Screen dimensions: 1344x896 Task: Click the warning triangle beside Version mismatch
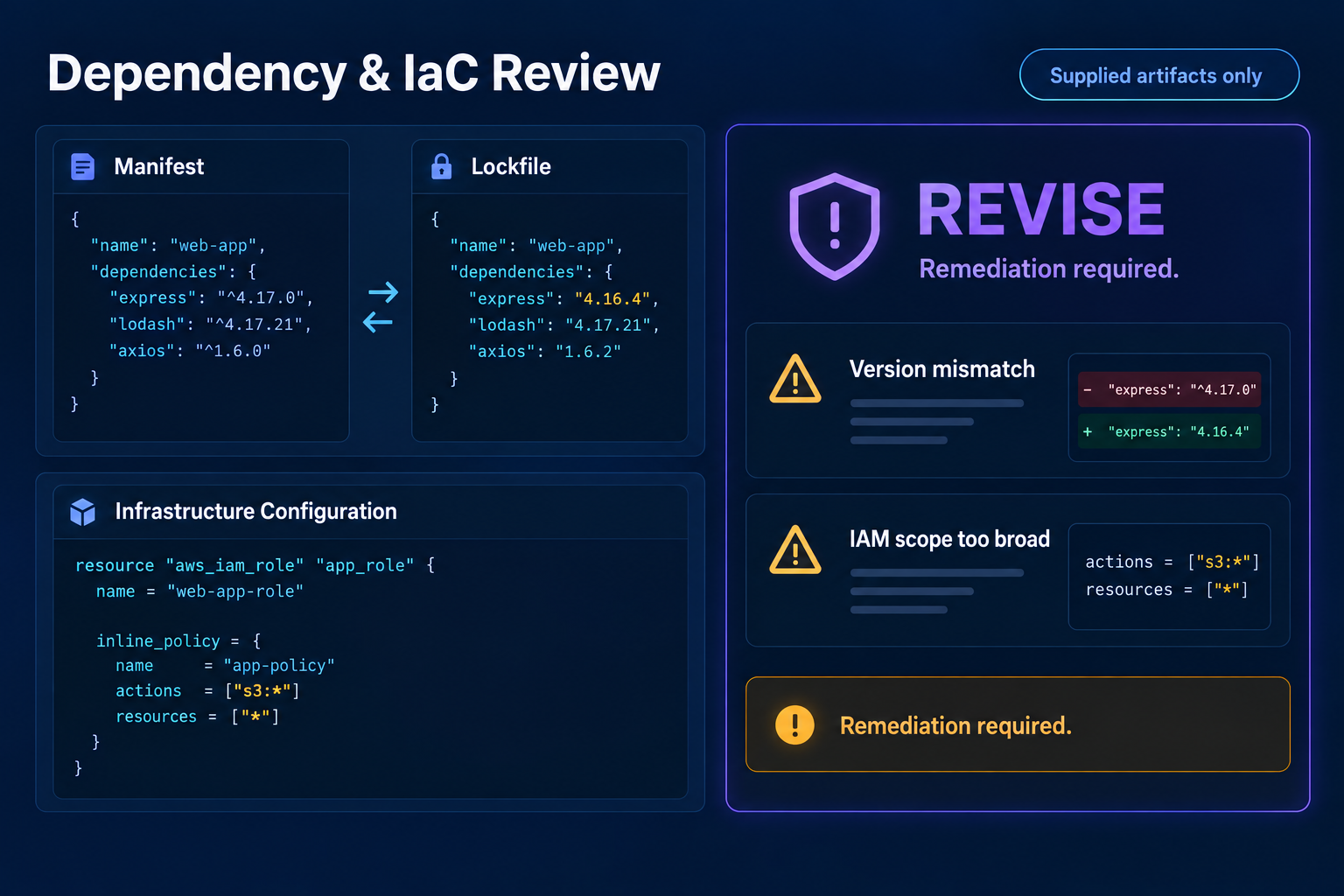tap(795, 379)
